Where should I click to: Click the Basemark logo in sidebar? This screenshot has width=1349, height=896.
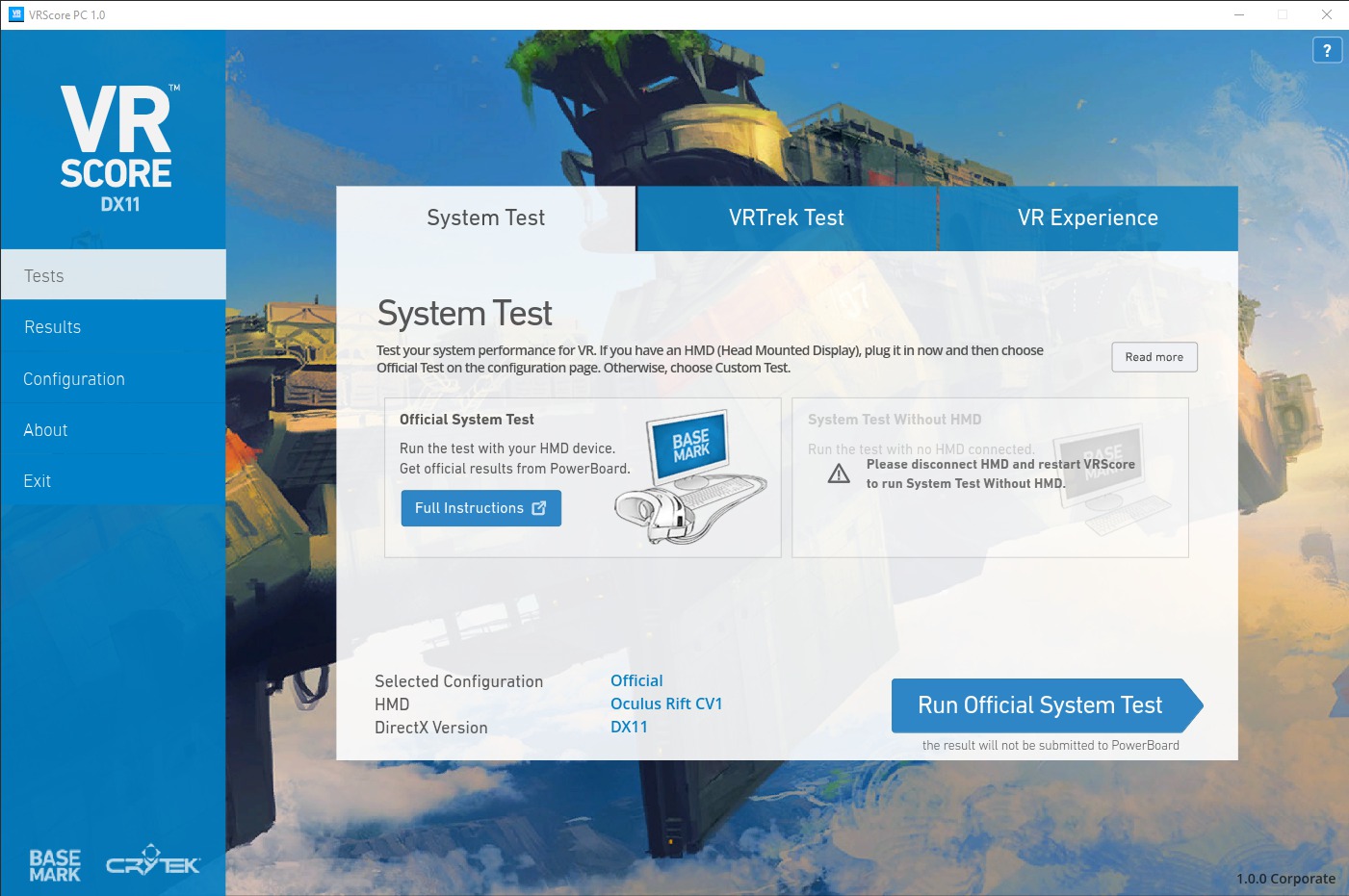tap(55, 865)
